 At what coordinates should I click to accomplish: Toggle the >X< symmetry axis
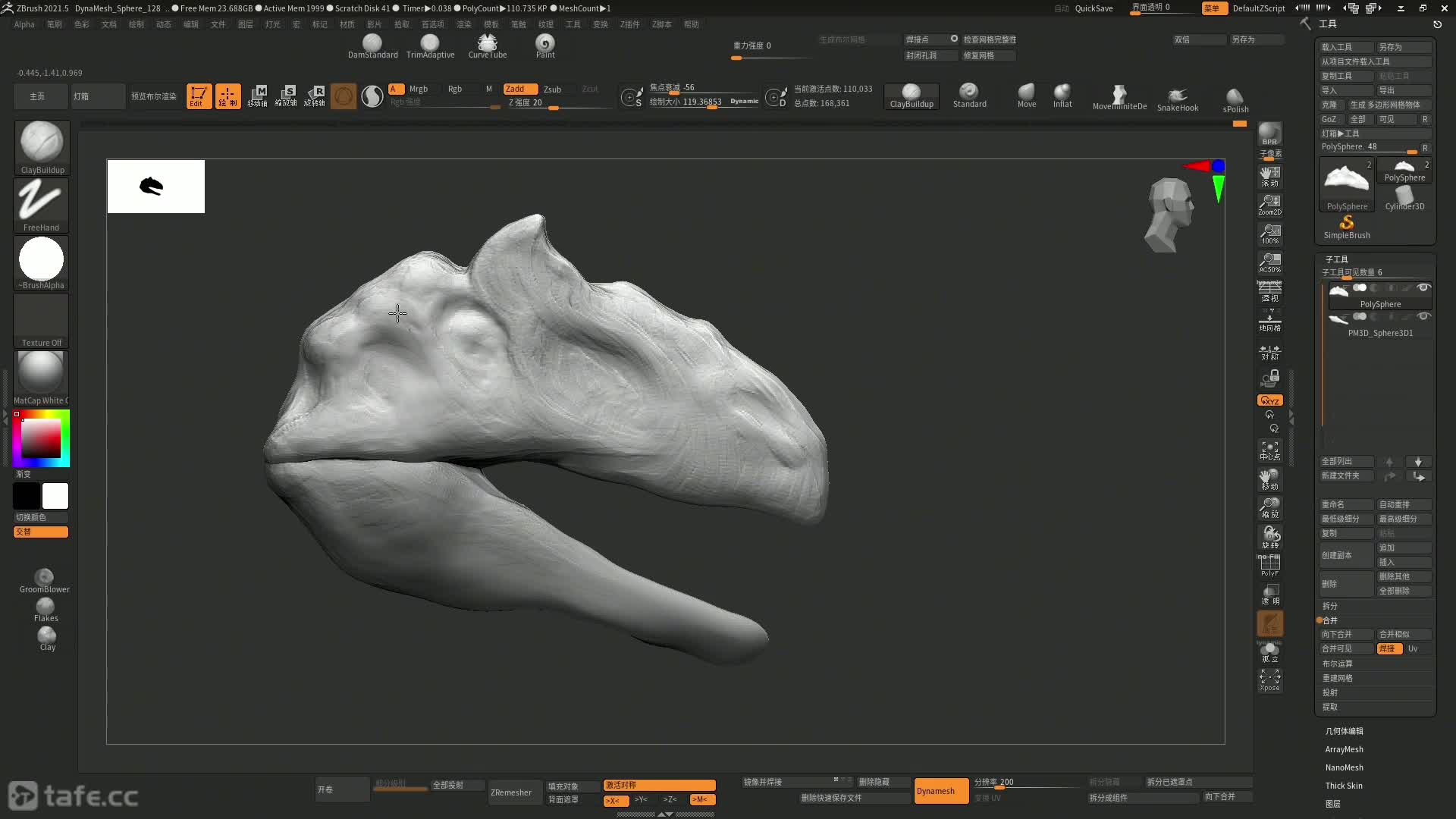pos(615,800)
